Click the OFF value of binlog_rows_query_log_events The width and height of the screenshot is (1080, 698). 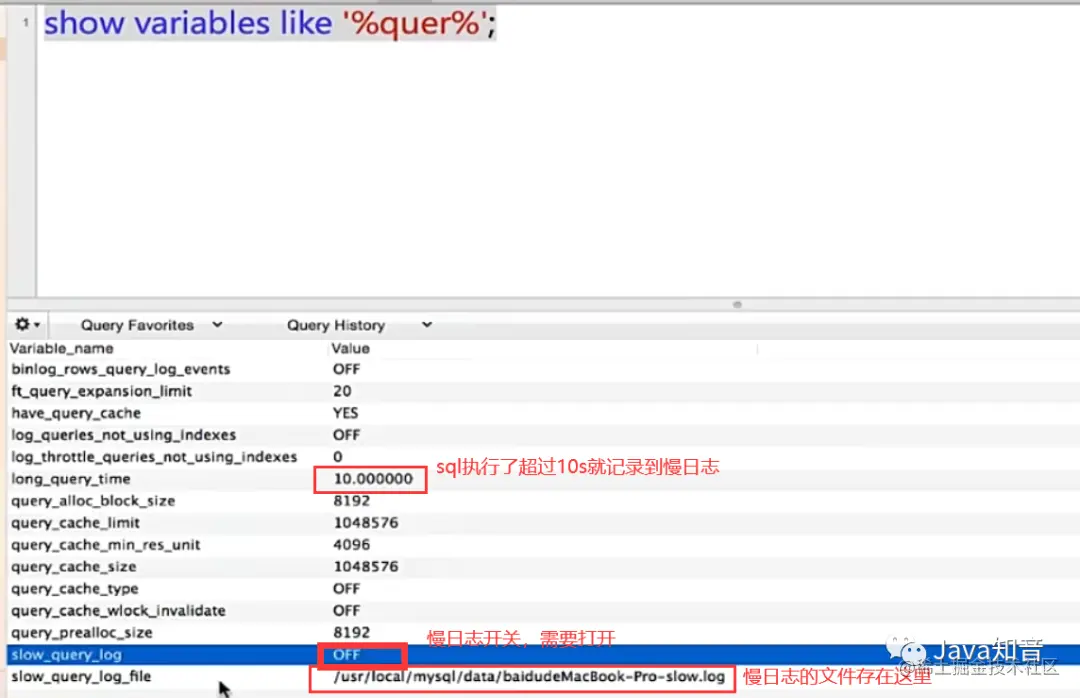(346, 369)
